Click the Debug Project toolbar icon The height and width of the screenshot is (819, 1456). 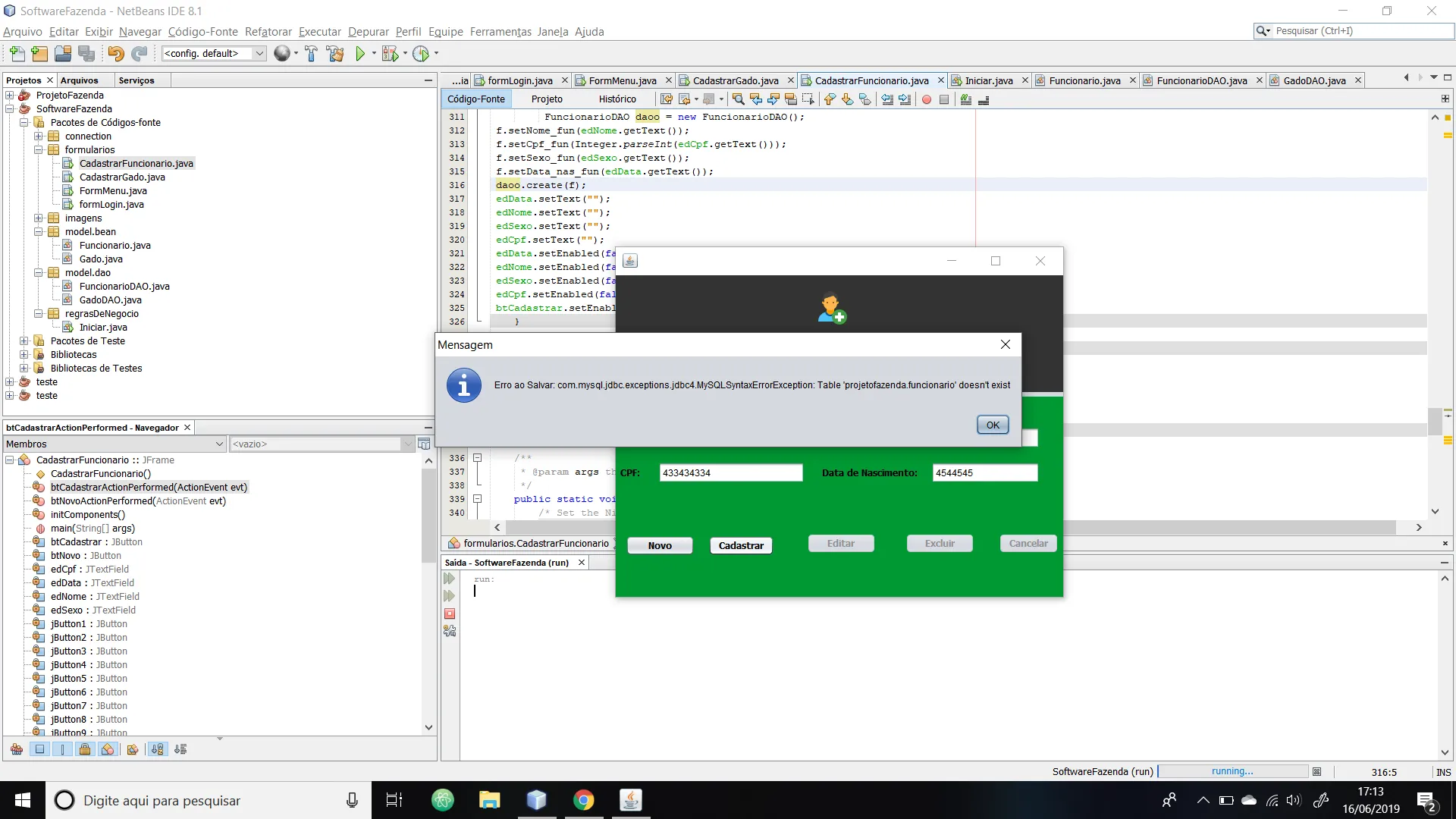[x=390, y=54]
